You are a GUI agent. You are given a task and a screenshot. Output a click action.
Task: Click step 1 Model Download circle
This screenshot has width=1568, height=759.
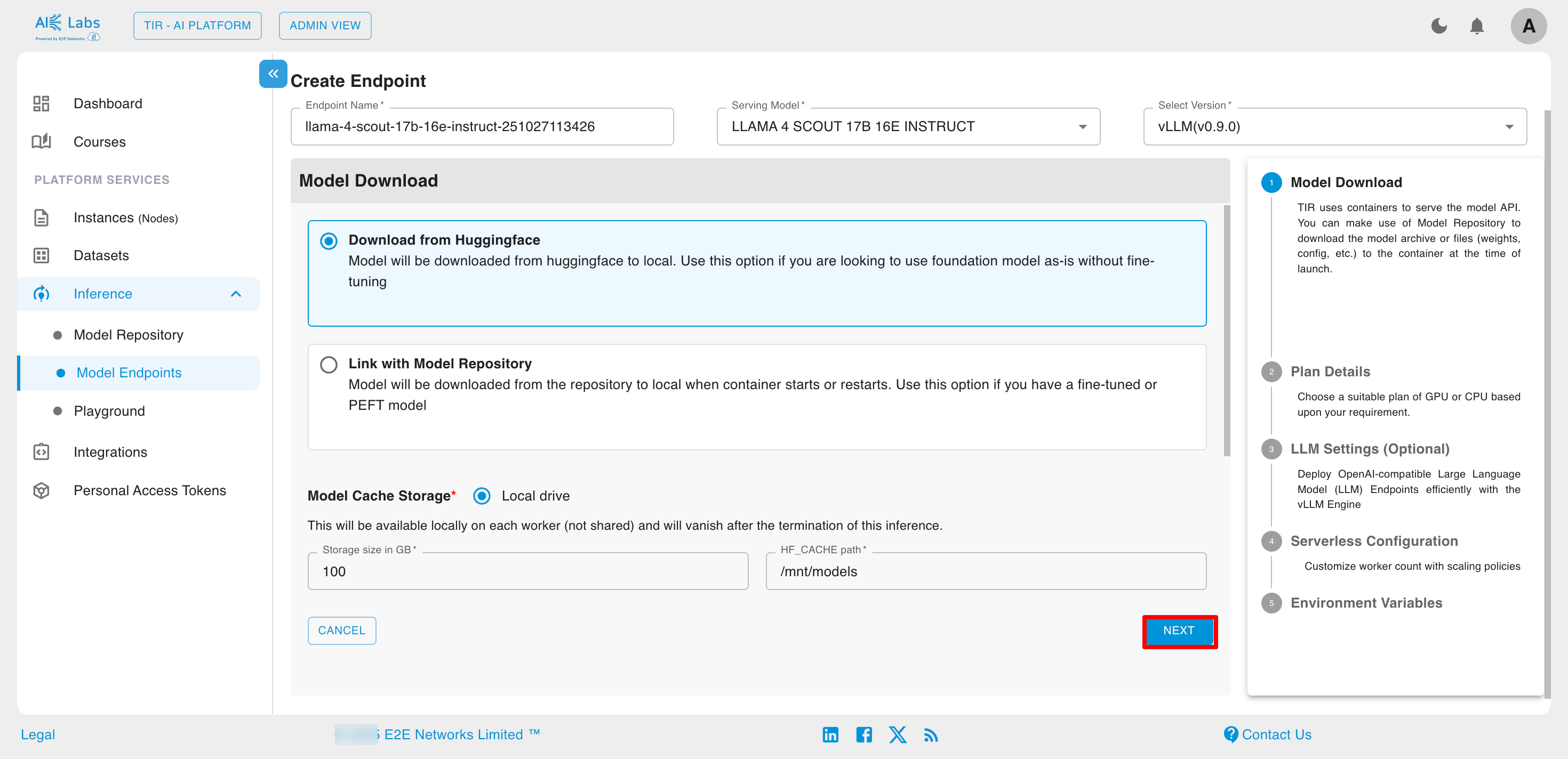(x=1271, y=182)
